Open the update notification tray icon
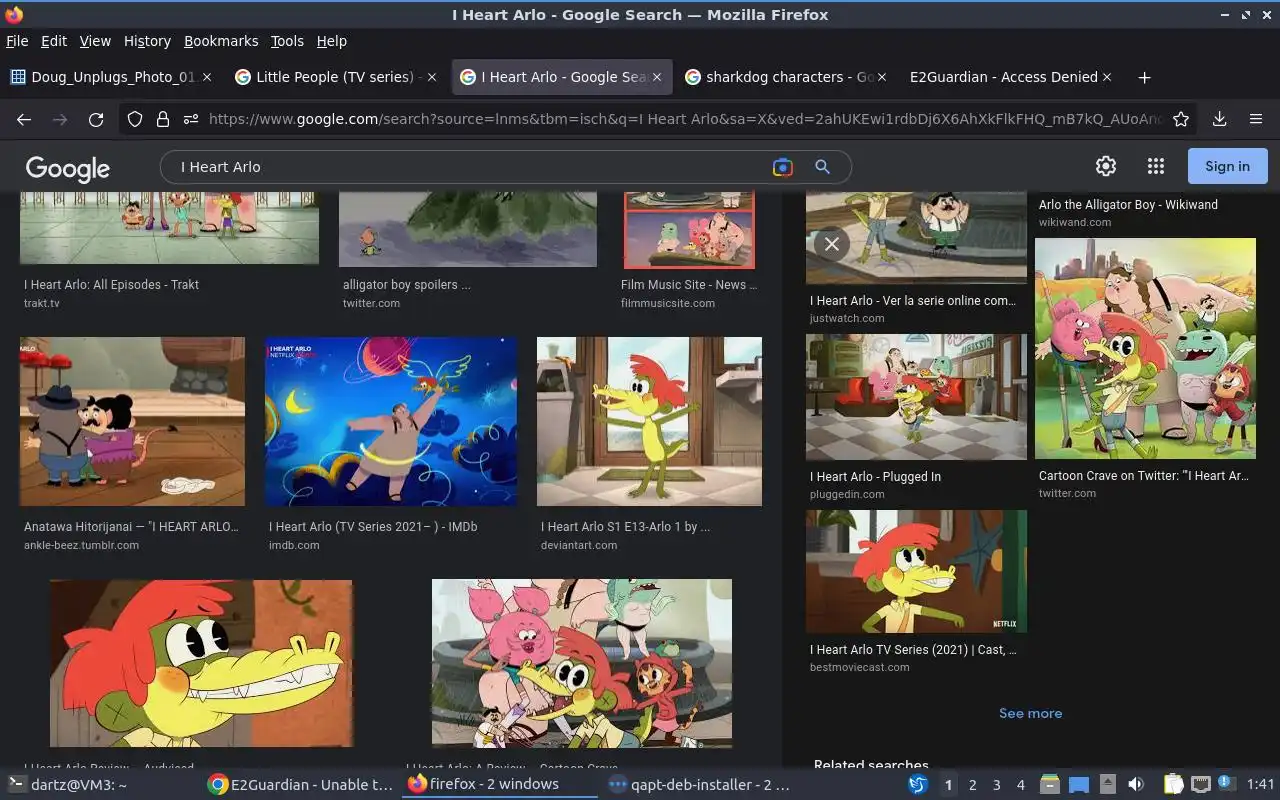Image resolution: width=1280 pixels, height=800 pixels. coord(1225,785)
